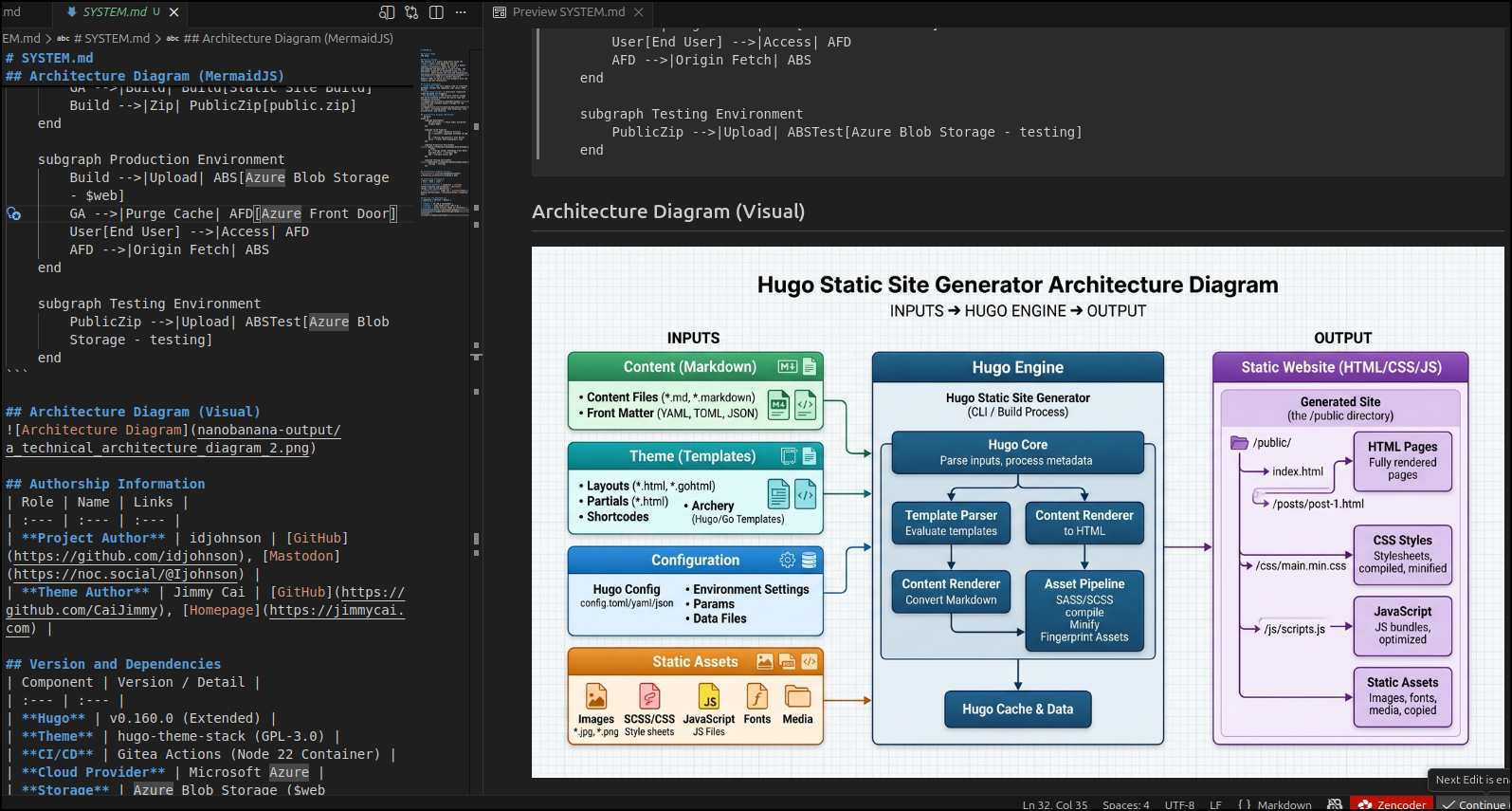
Task: Open preview to the side icon
Action: (387, 12)
